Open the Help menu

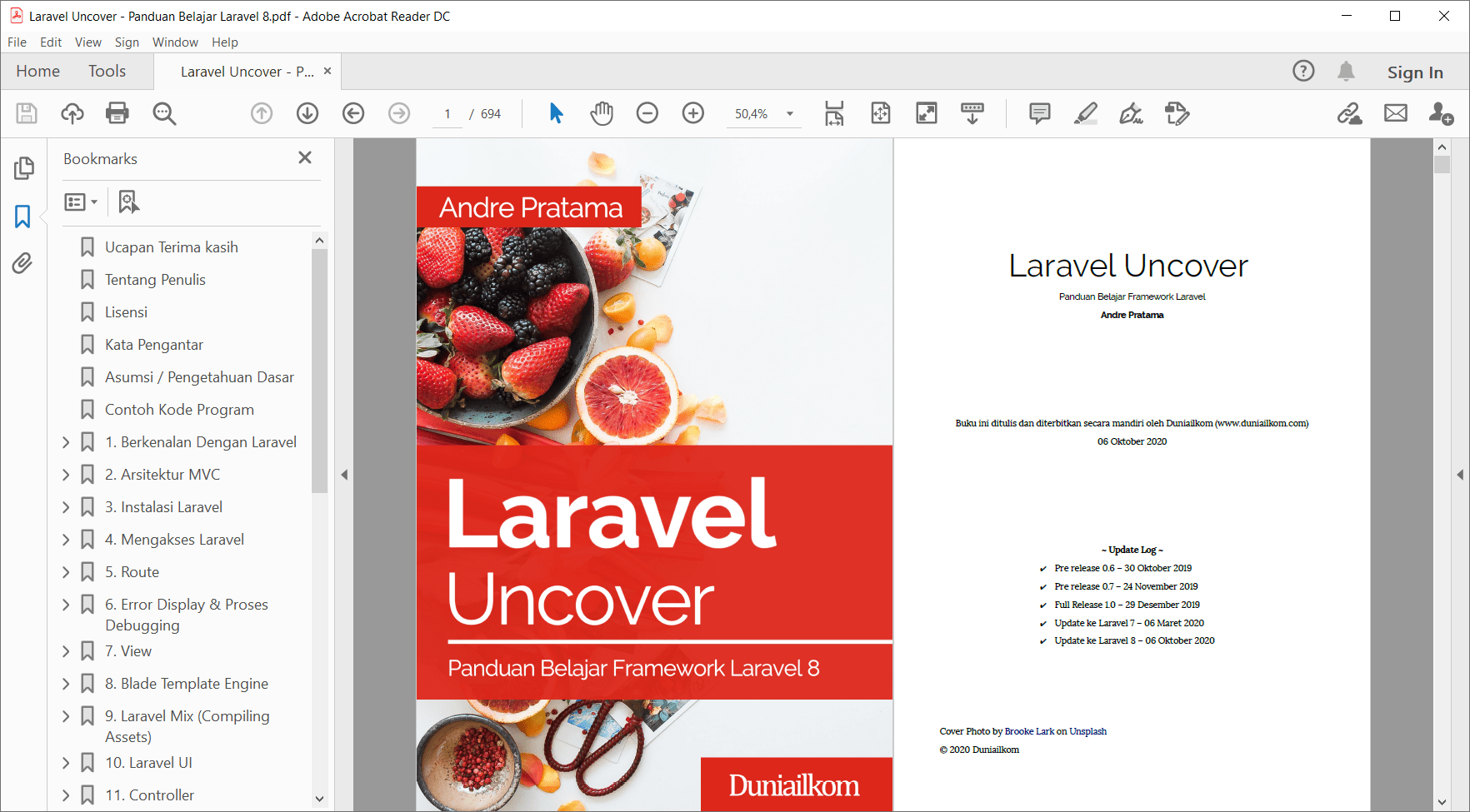pos(225,42)
